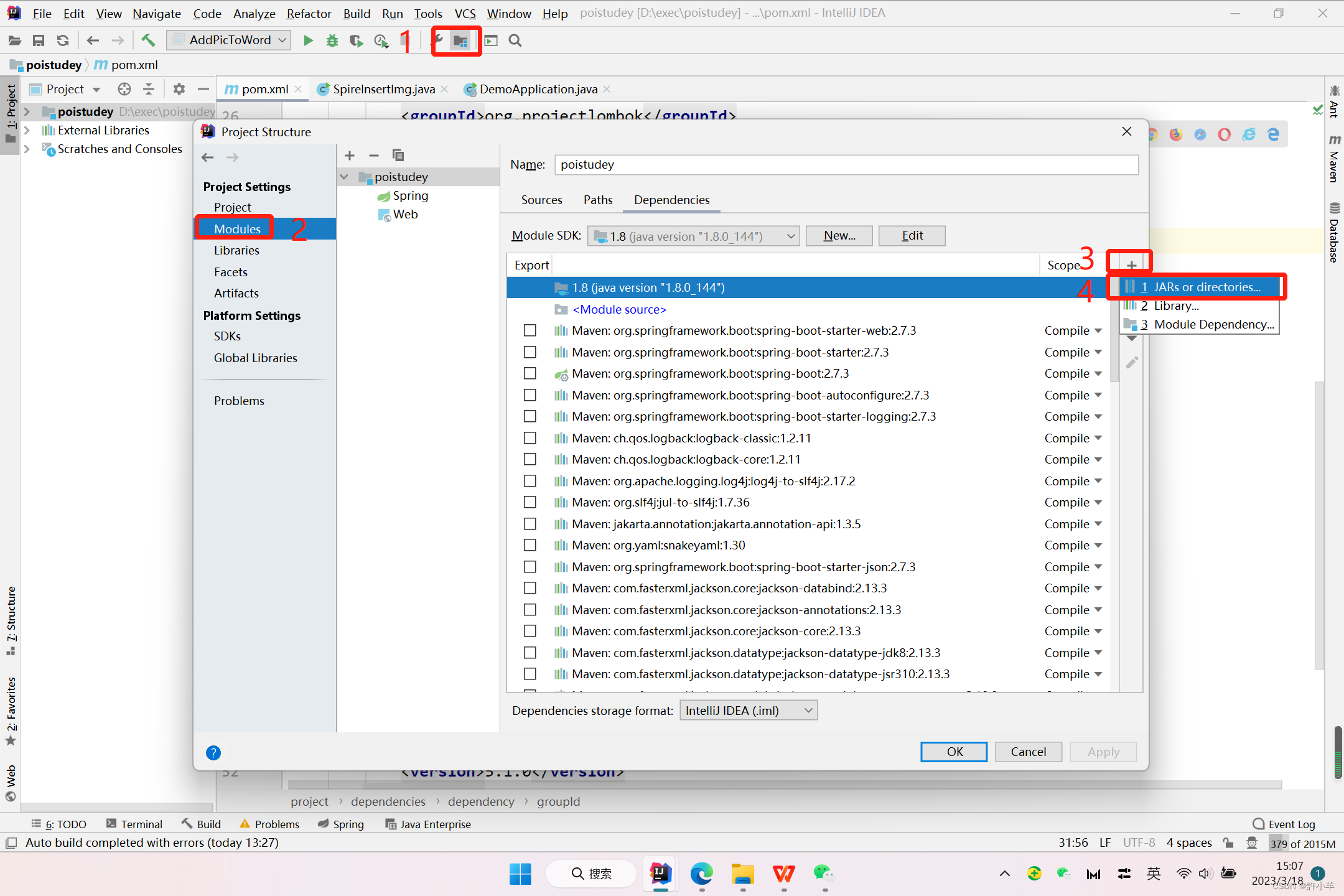Collapse poistudey module node in dialog
1344x896 pixels.
[344, 177]
